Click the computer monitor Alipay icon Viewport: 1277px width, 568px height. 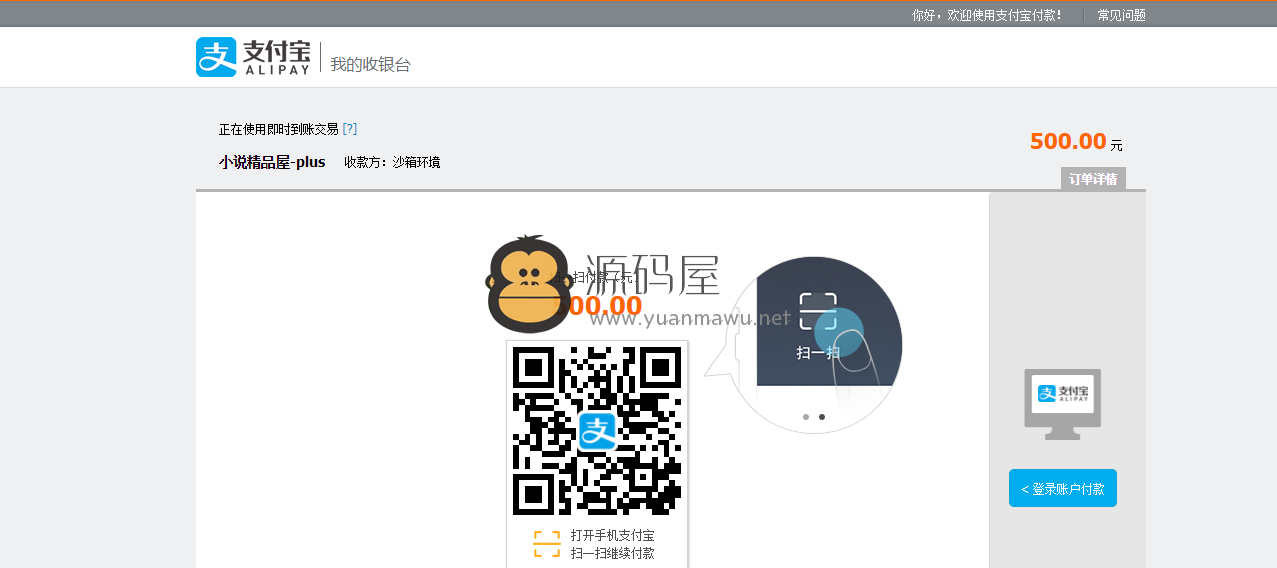point(1062,404)
